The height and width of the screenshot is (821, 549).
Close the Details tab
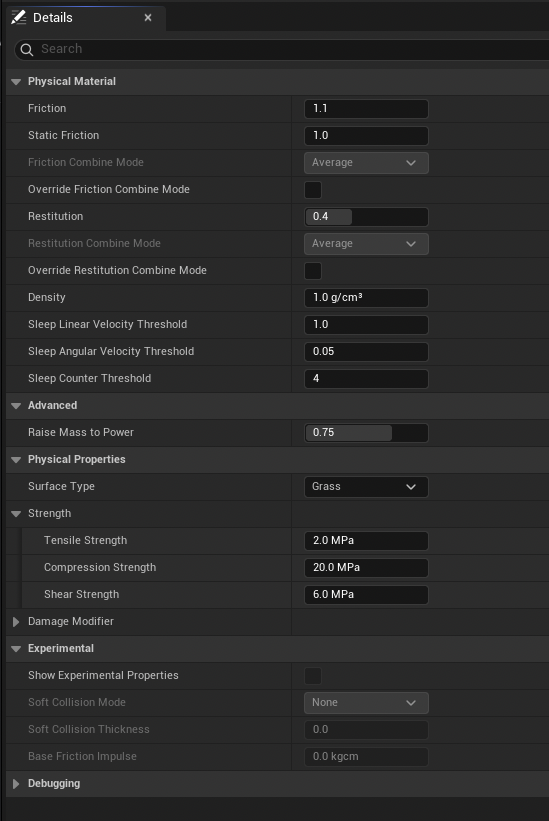148,18
